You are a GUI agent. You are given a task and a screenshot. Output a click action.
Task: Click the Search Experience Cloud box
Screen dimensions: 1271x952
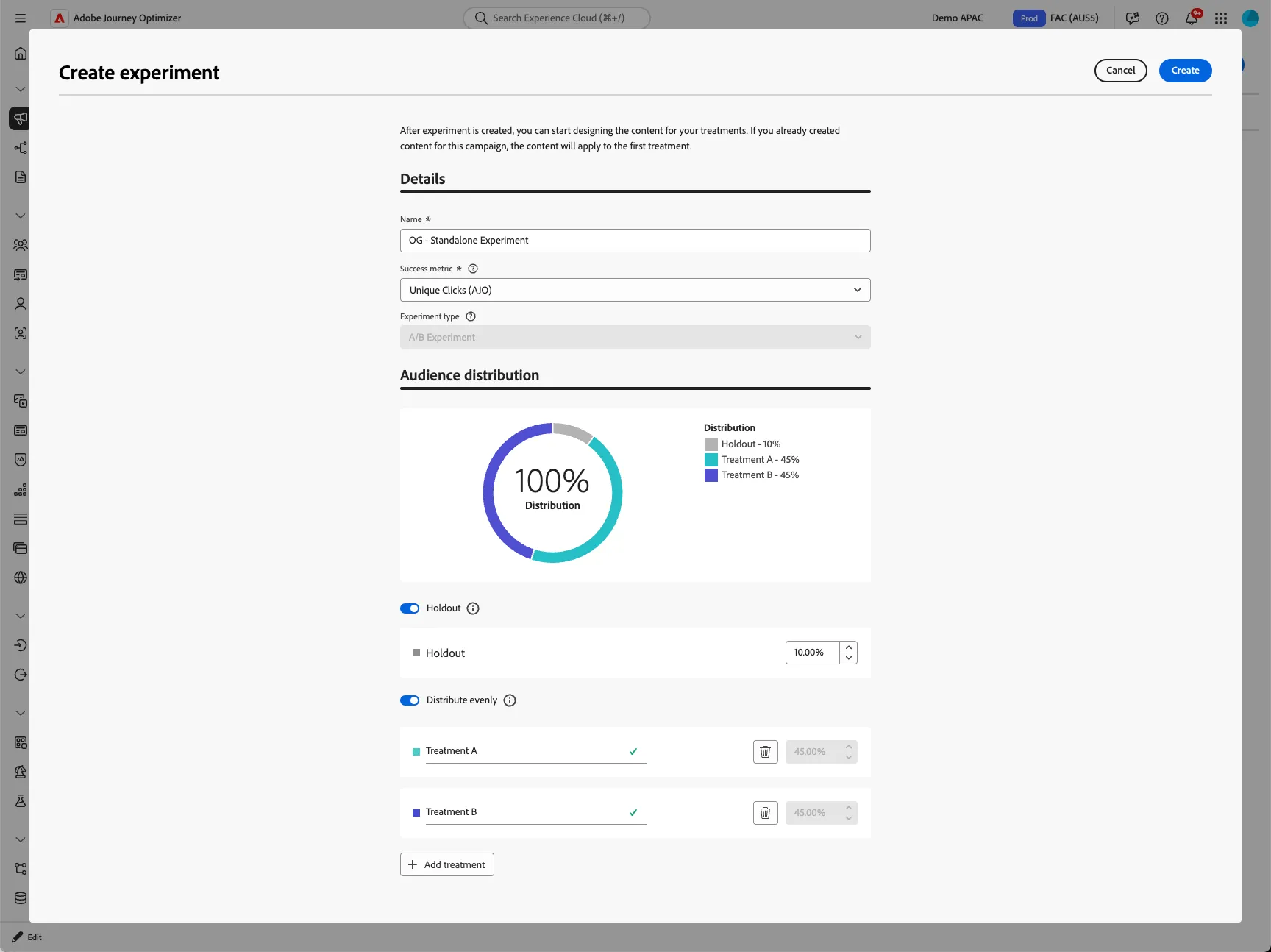click(557, 18)
